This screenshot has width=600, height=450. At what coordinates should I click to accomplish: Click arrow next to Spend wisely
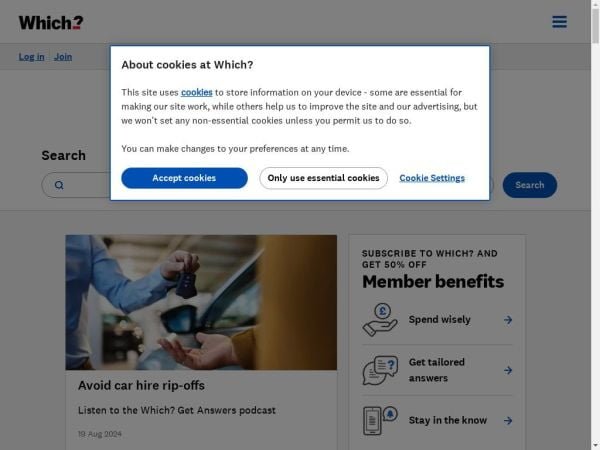point(508,320)
